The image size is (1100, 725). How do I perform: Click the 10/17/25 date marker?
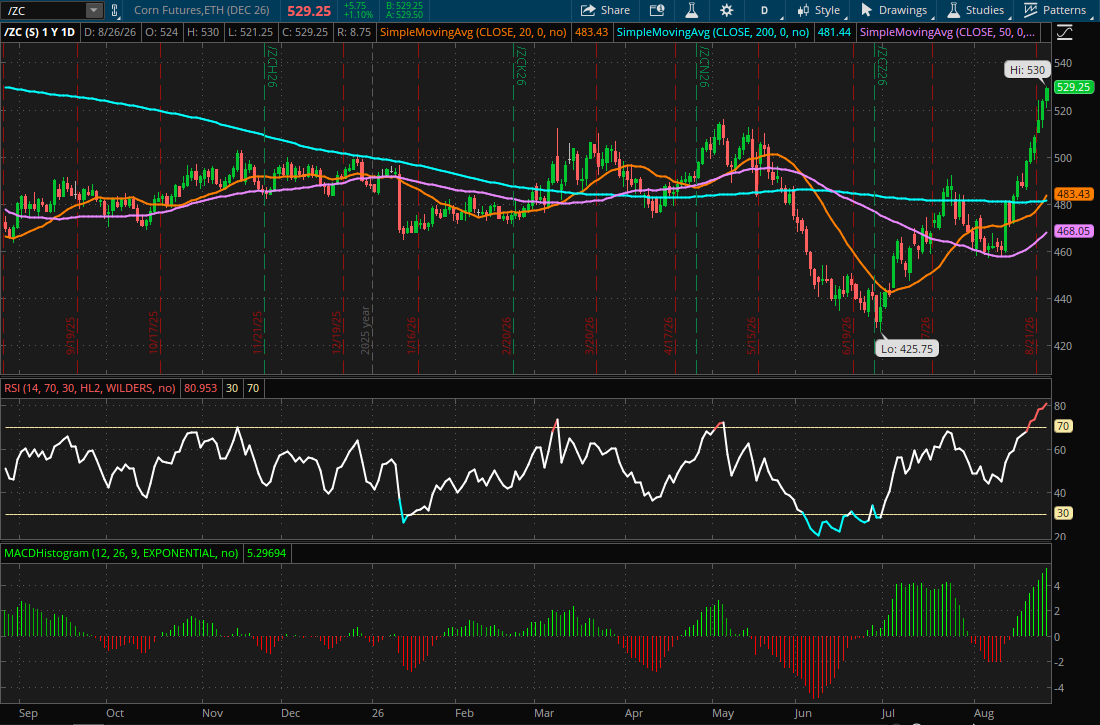(154, 333)
